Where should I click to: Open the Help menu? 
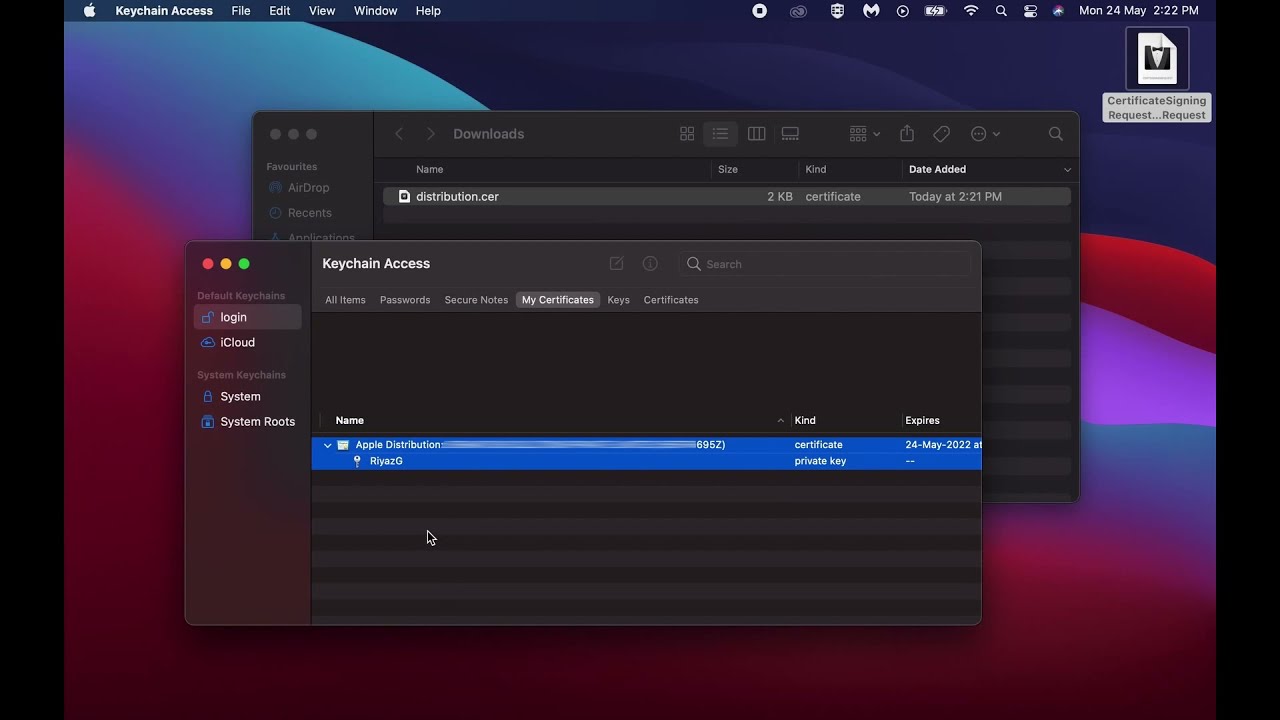pos(428,11)
